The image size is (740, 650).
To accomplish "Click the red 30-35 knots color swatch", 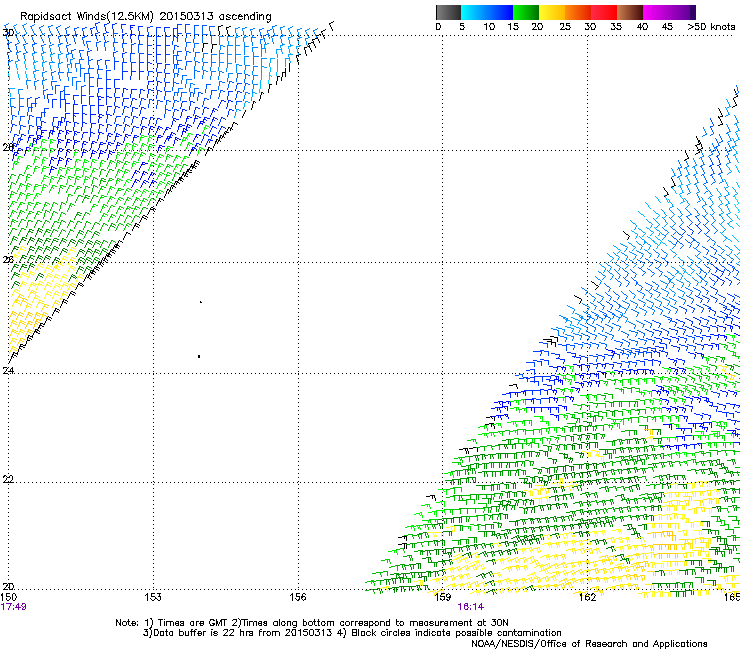I will coord(604,12).
